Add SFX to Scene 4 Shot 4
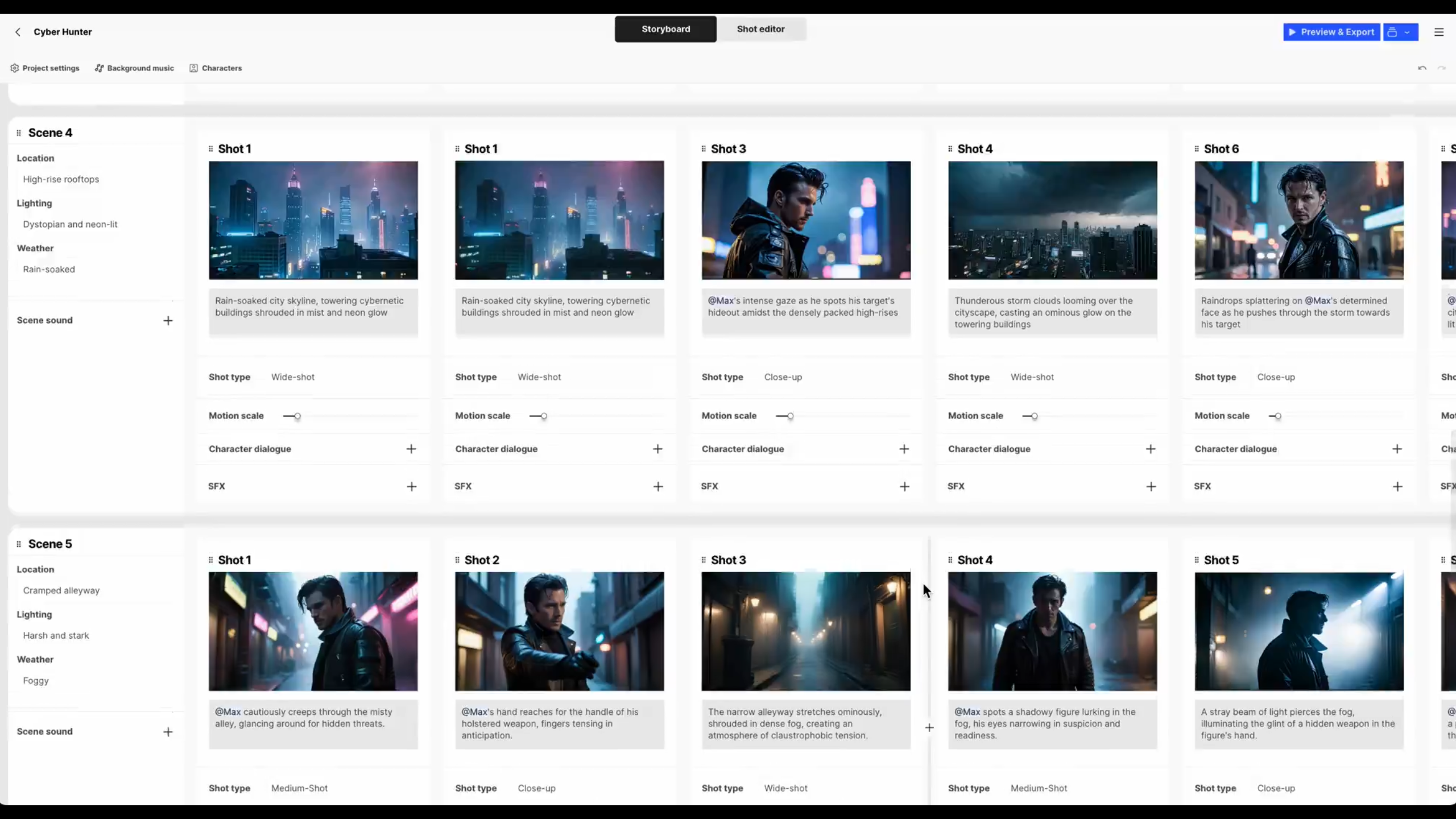This screenshot has width=1456, height=819. 1151,487
